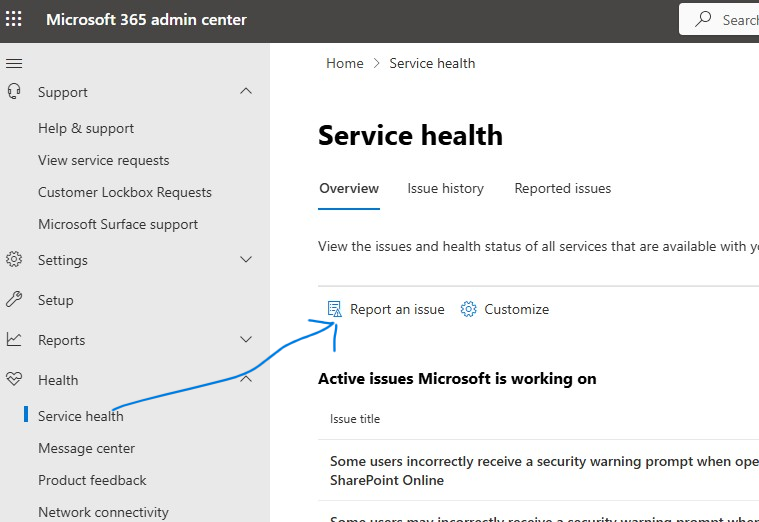This screenshot has width=759, height=522.
Task: Click the Support headset icon
Action: [x=14, y=91]
